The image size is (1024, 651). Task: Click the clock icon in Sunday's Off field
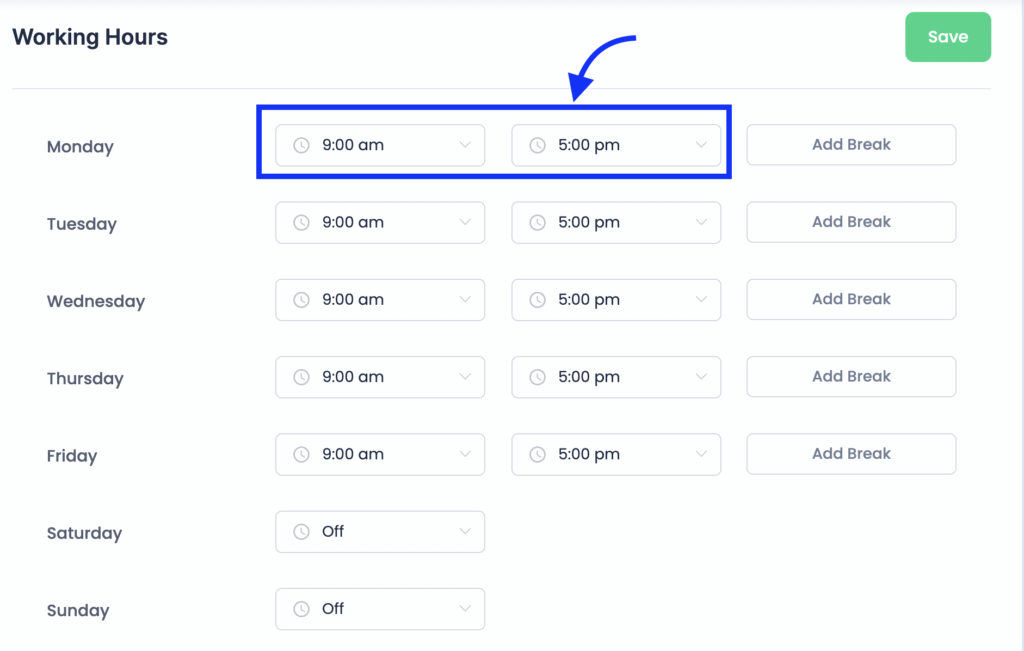point(301,609)
